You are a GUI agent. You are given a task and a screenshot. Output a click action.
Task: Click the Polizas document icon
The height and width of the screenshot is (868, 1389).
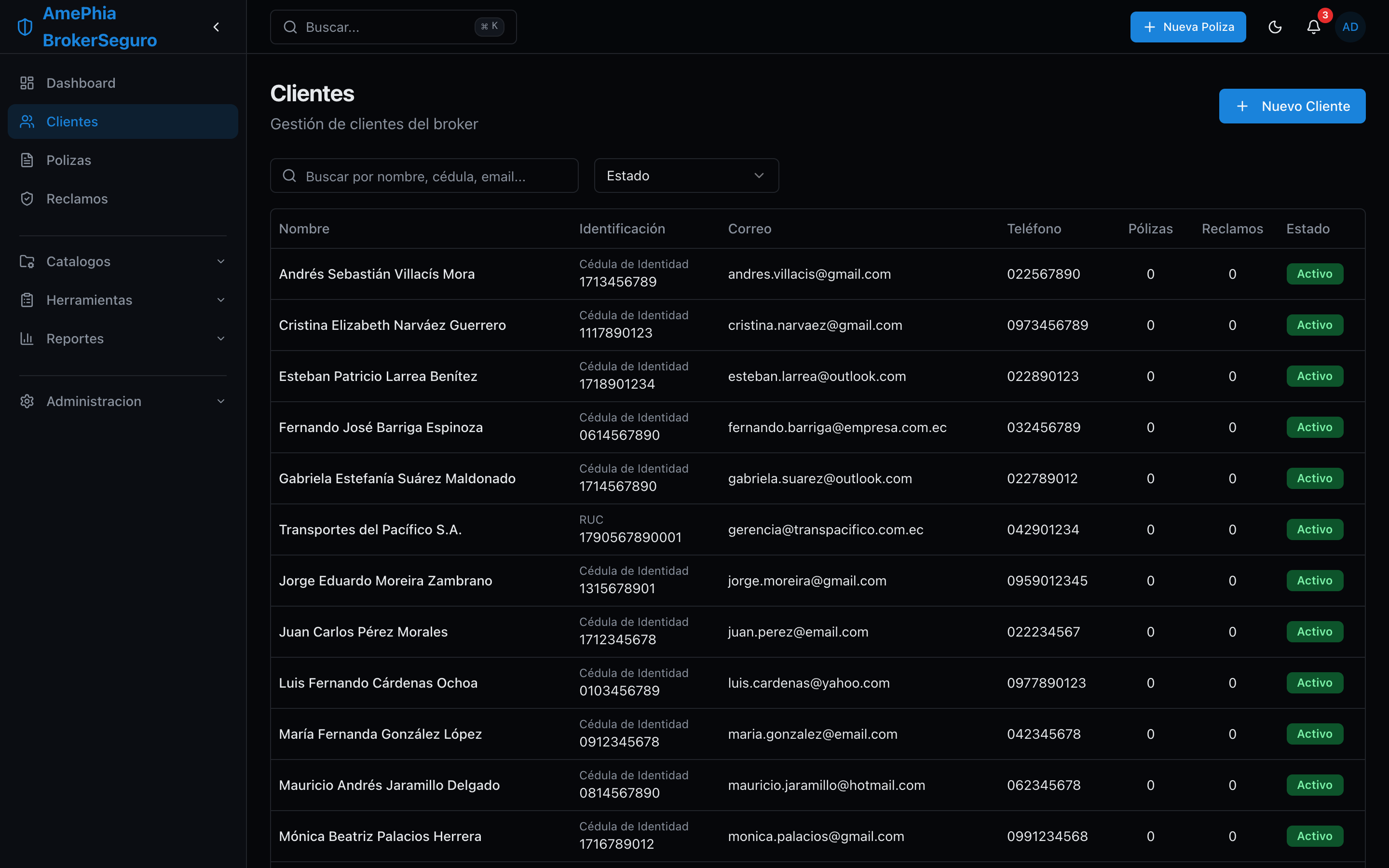click(27, 160)
